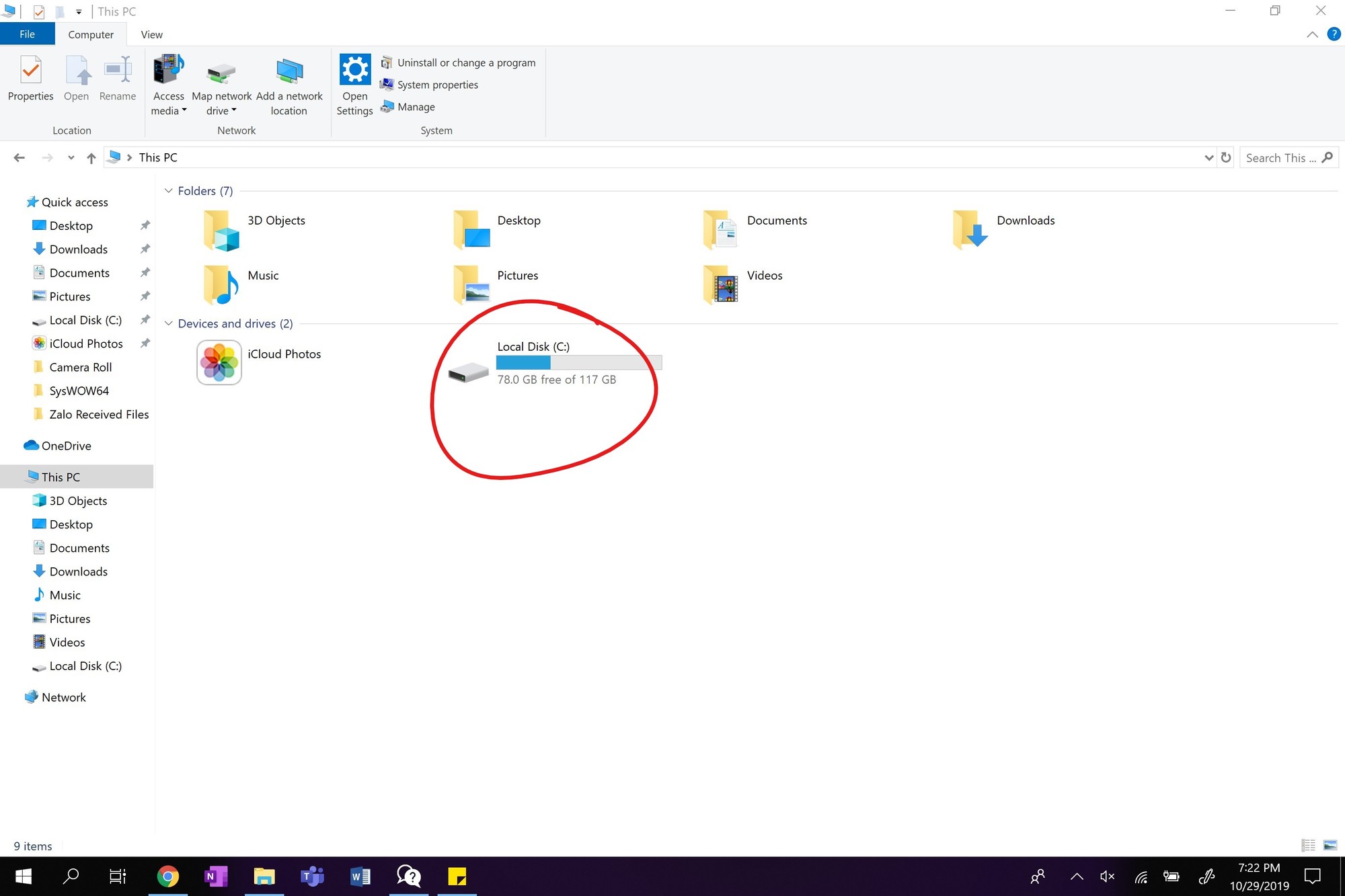Click Quick access in the navigation pane
Screen dimensions: 1345x896
(x=67, y=202)
